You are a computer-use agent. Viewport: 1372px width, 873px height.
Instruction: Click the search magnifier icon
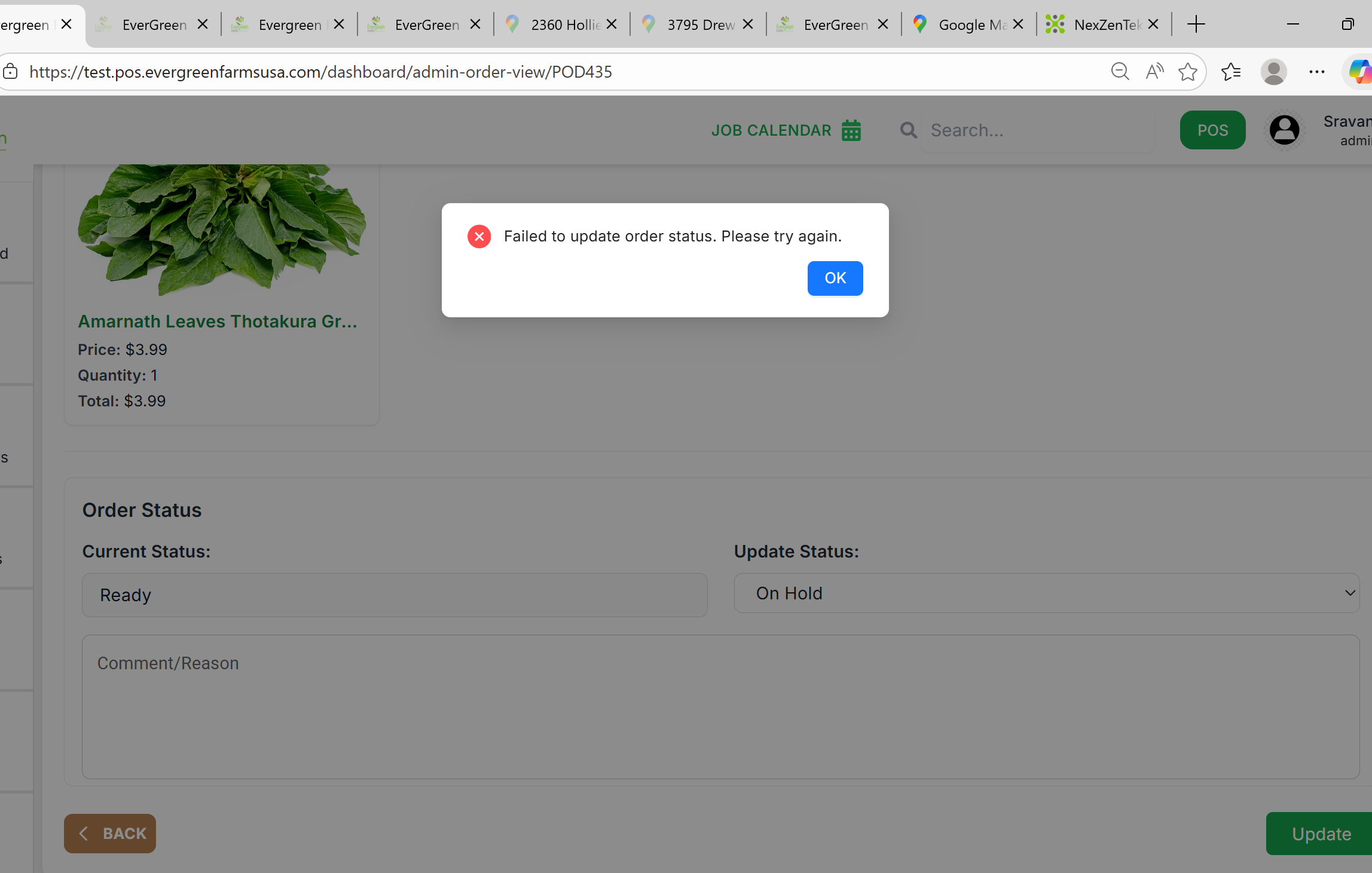coord(908,130)
